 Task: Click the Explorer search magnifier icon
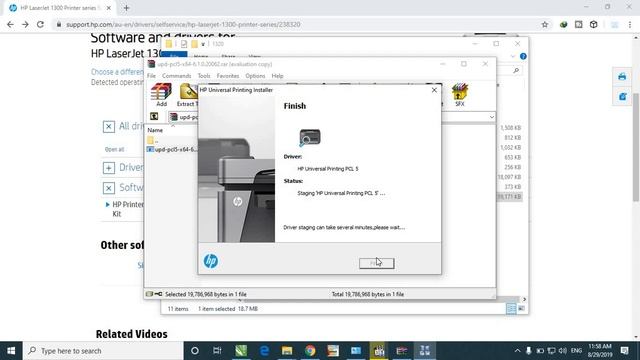pyautogui.click(x=516, y=71)
